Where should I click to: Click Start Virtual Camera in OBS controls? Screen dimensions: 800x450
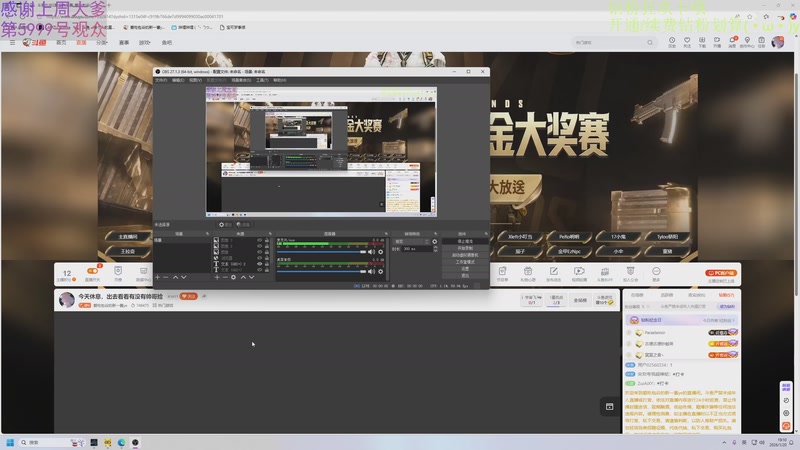pyautogui.click(x=465, y=255)
